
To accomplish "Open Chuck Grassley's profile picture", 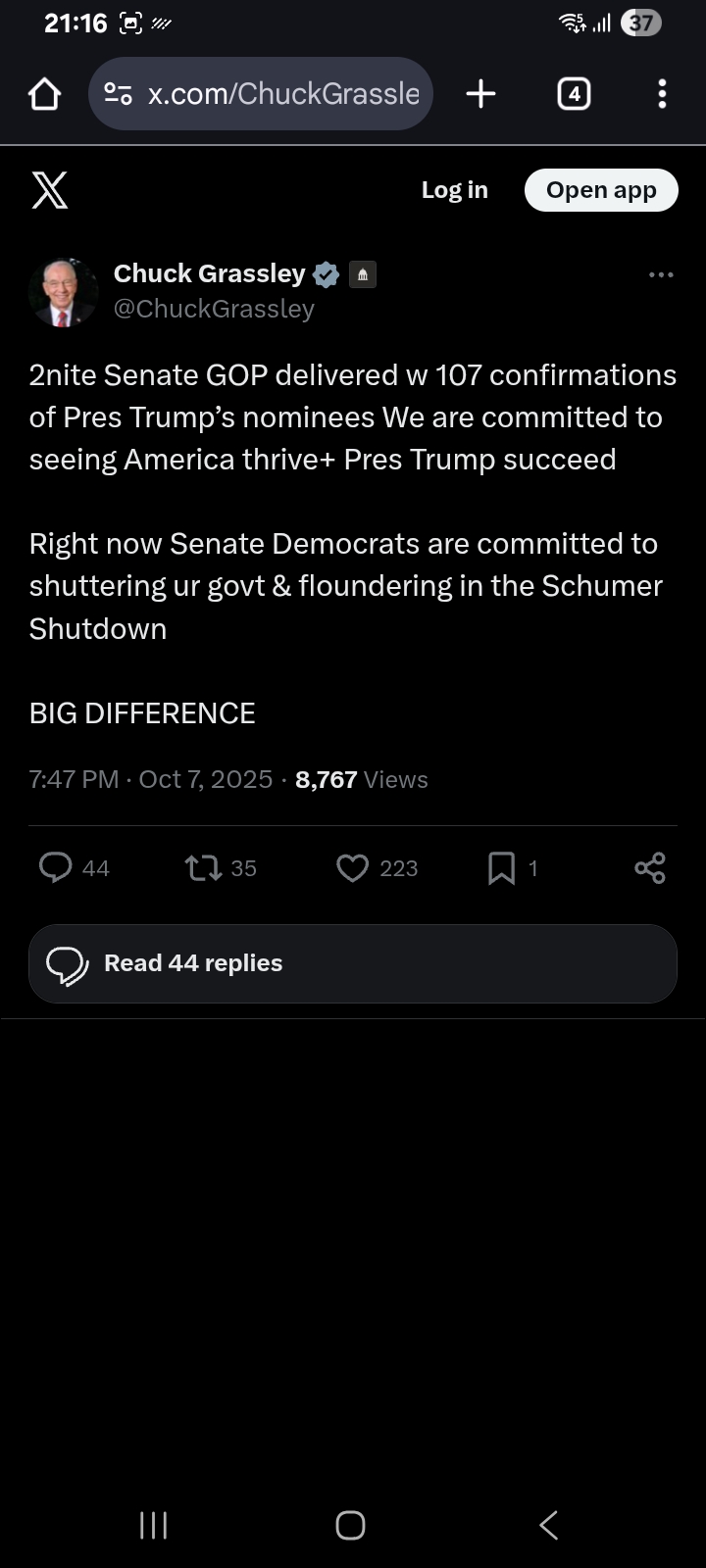I will coord(64,292).
